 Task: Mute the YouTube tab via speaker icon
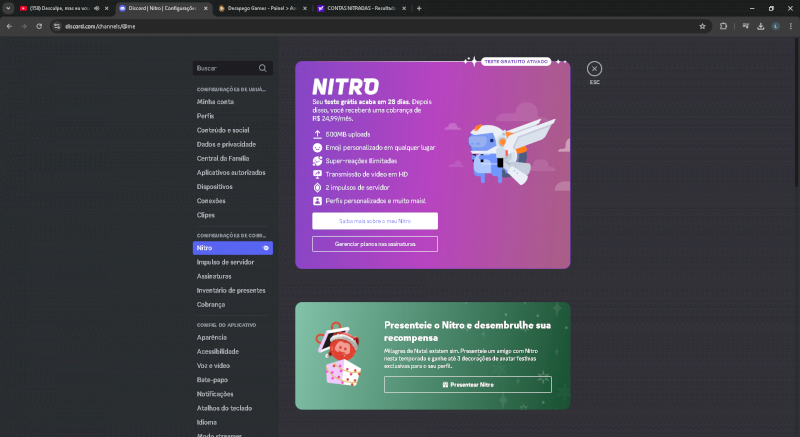coord(96,8)
